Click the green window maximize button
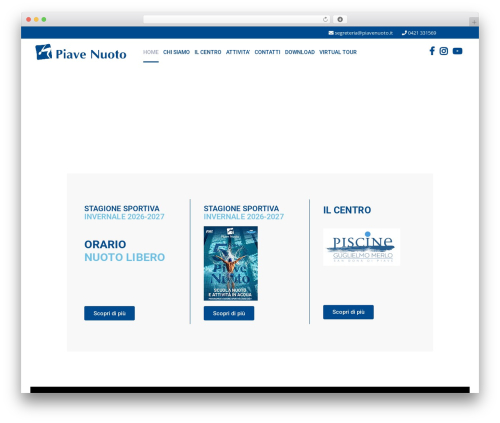Viewport: 500px width, 423px height. [44, 19]
